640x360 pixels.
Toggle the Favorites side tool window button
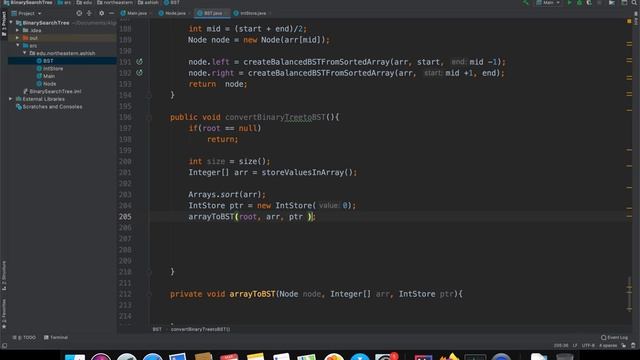(4, 313)
